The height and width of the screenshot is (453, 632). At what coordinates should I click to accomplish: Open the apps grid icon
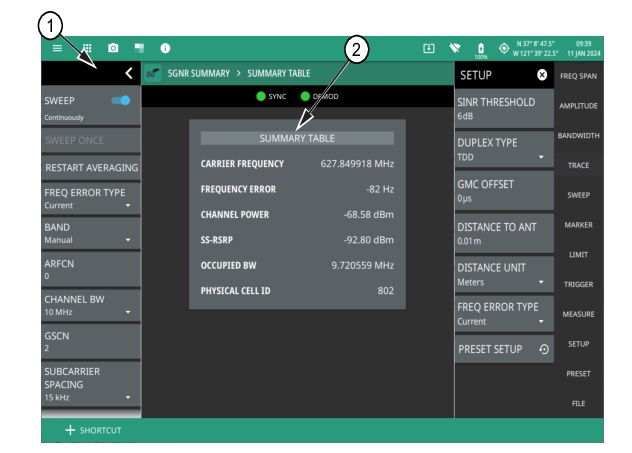pos(87,48)
